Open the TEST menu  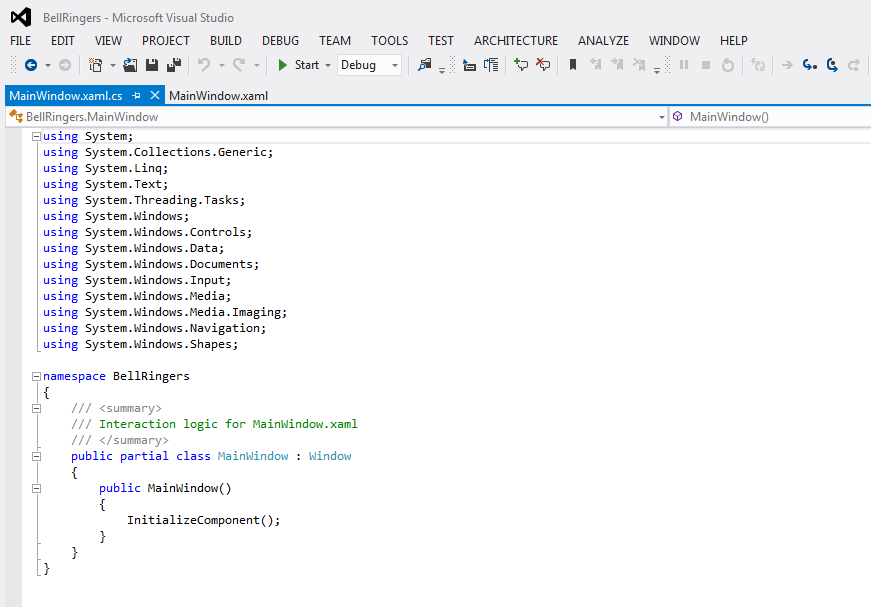tap(440, 41)
